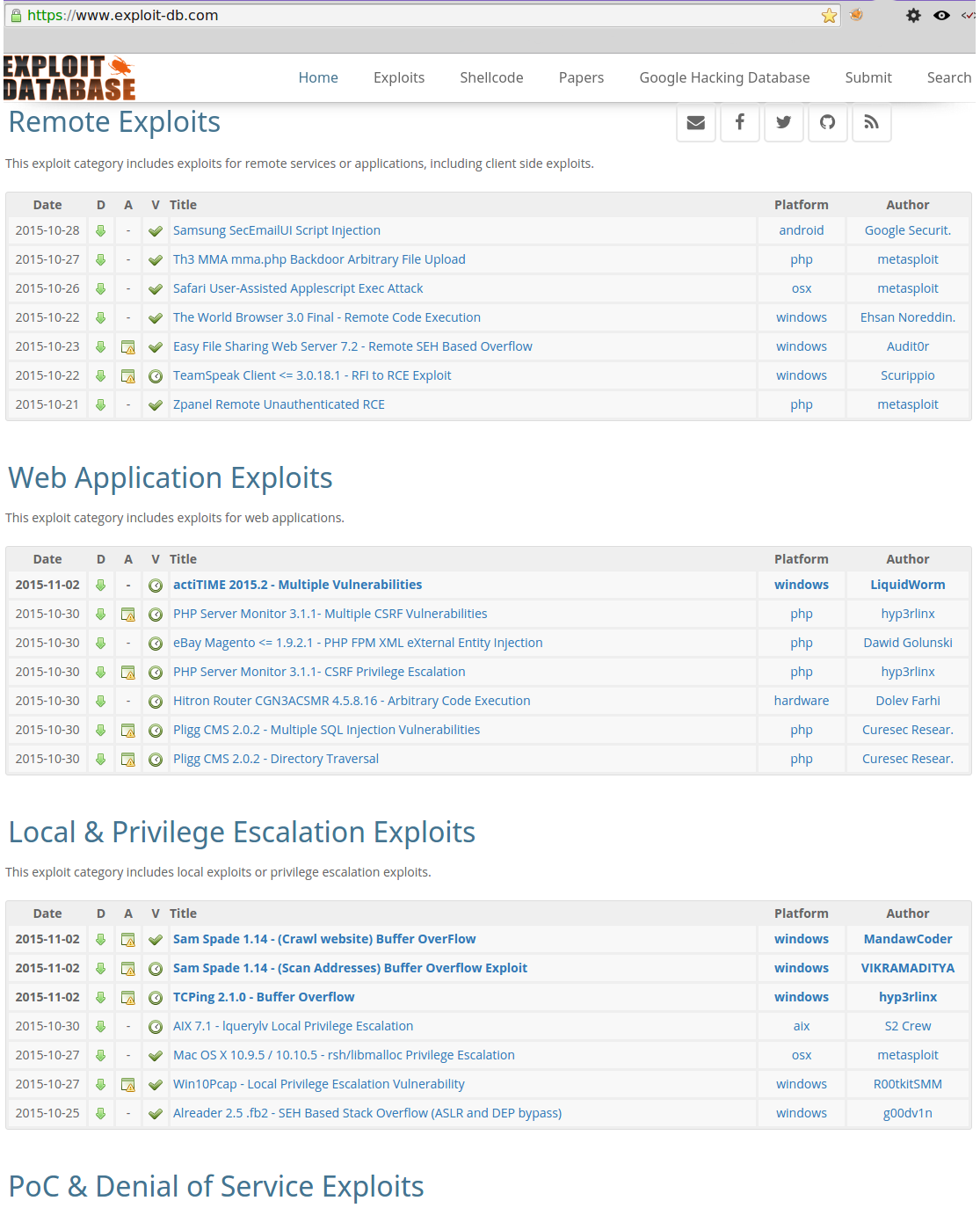980x1208 pixels.
Task: Open Samsung SecEmailUI Script Injection link
Action: coord(277,230)
